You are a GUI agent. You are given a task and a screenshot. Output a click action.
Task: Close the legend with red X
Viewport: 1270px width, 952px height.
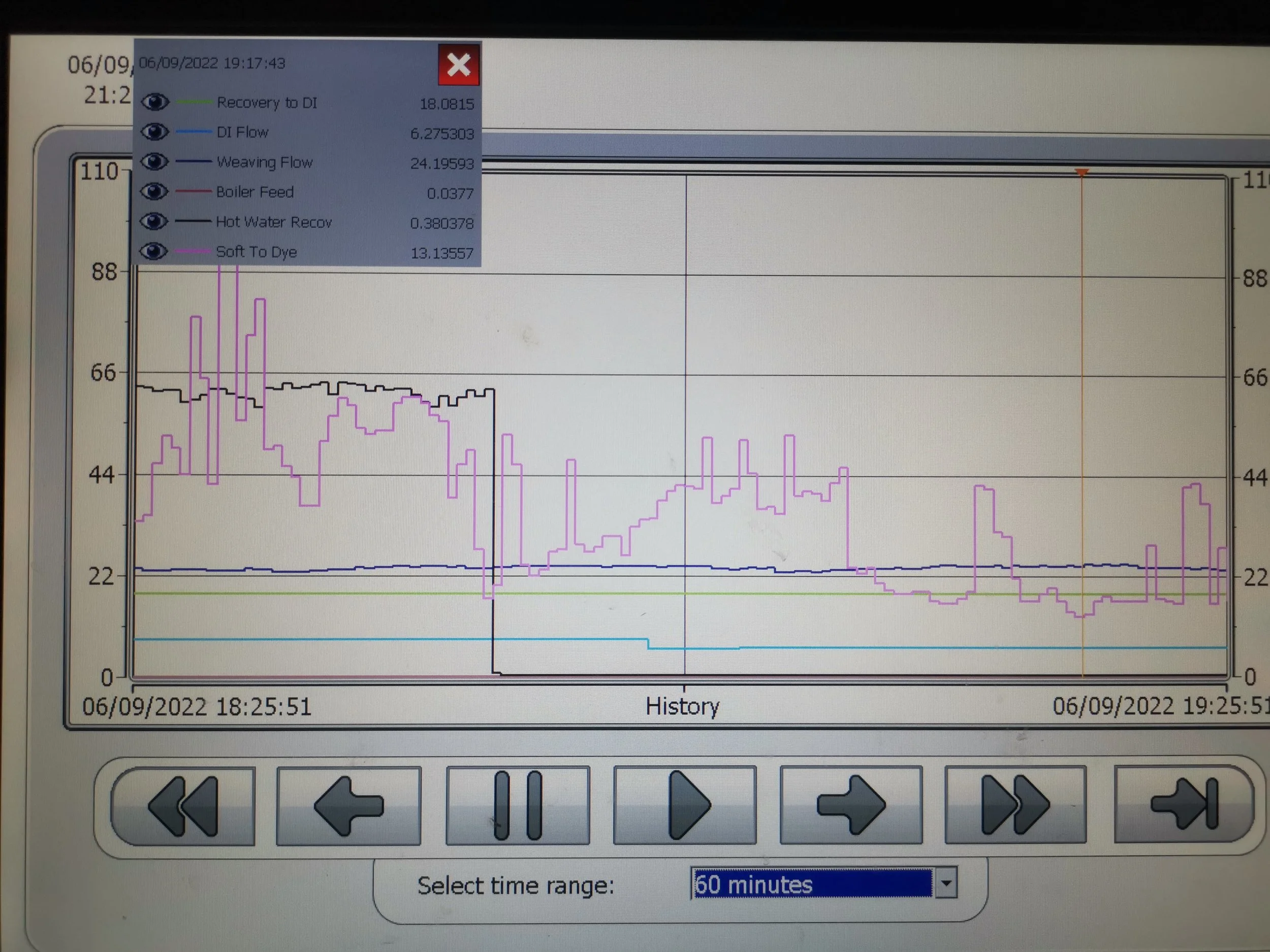459,65
